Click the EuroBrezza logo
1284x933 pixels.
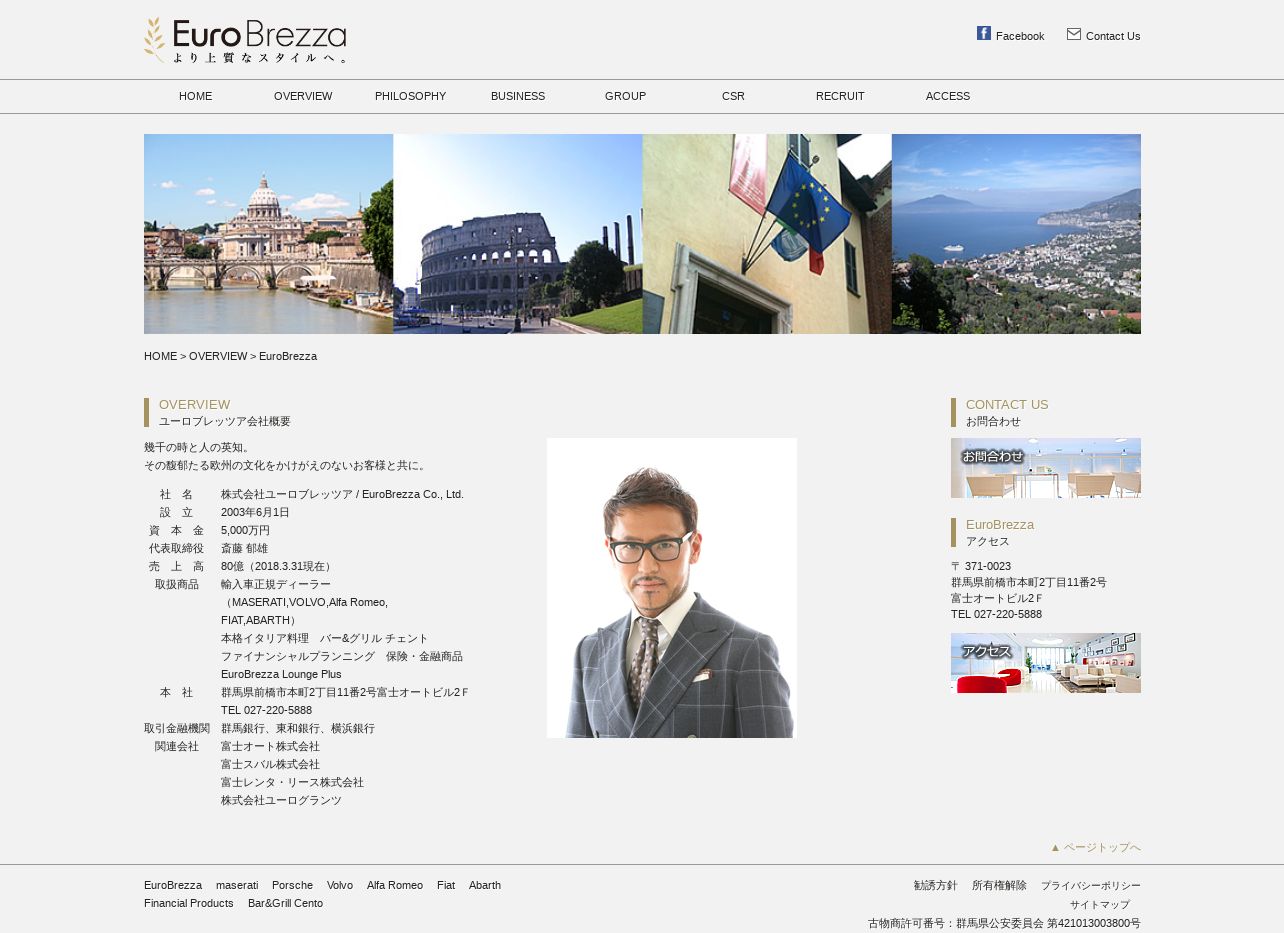(x=245, y=40)
